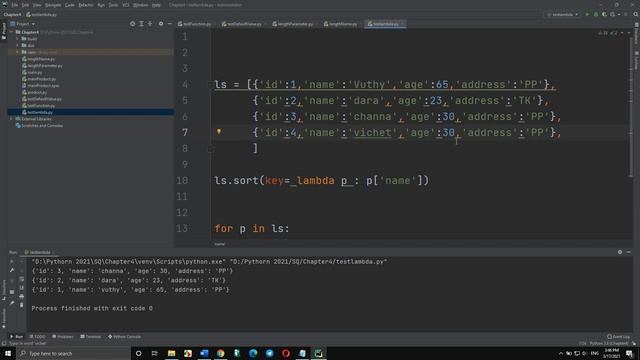
Task: Click wrench settings icon in Run panel
Action: tap(12, 270)
